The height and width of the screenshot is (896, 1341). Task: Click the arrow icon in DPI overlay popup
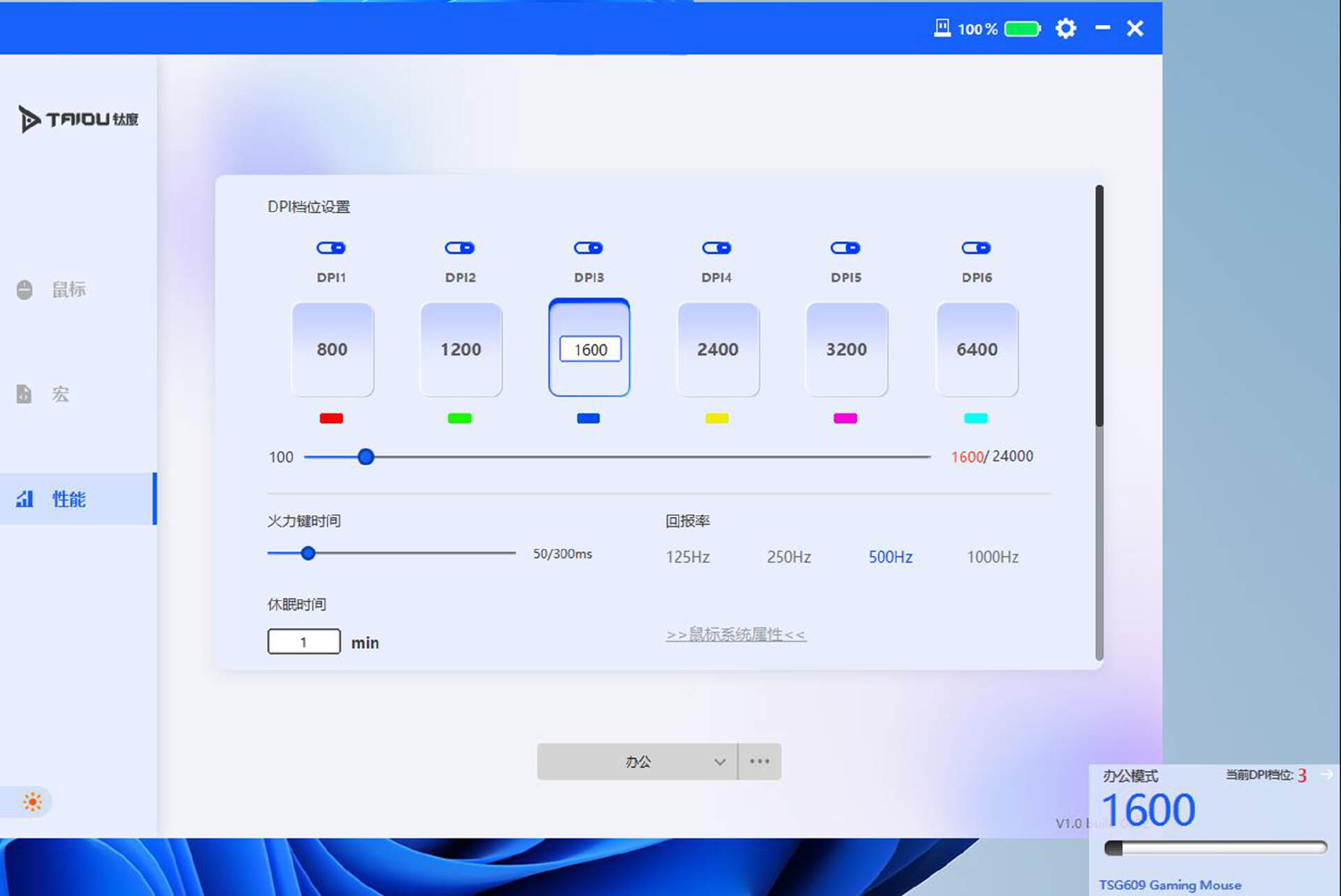click(x=1326, y=774)
